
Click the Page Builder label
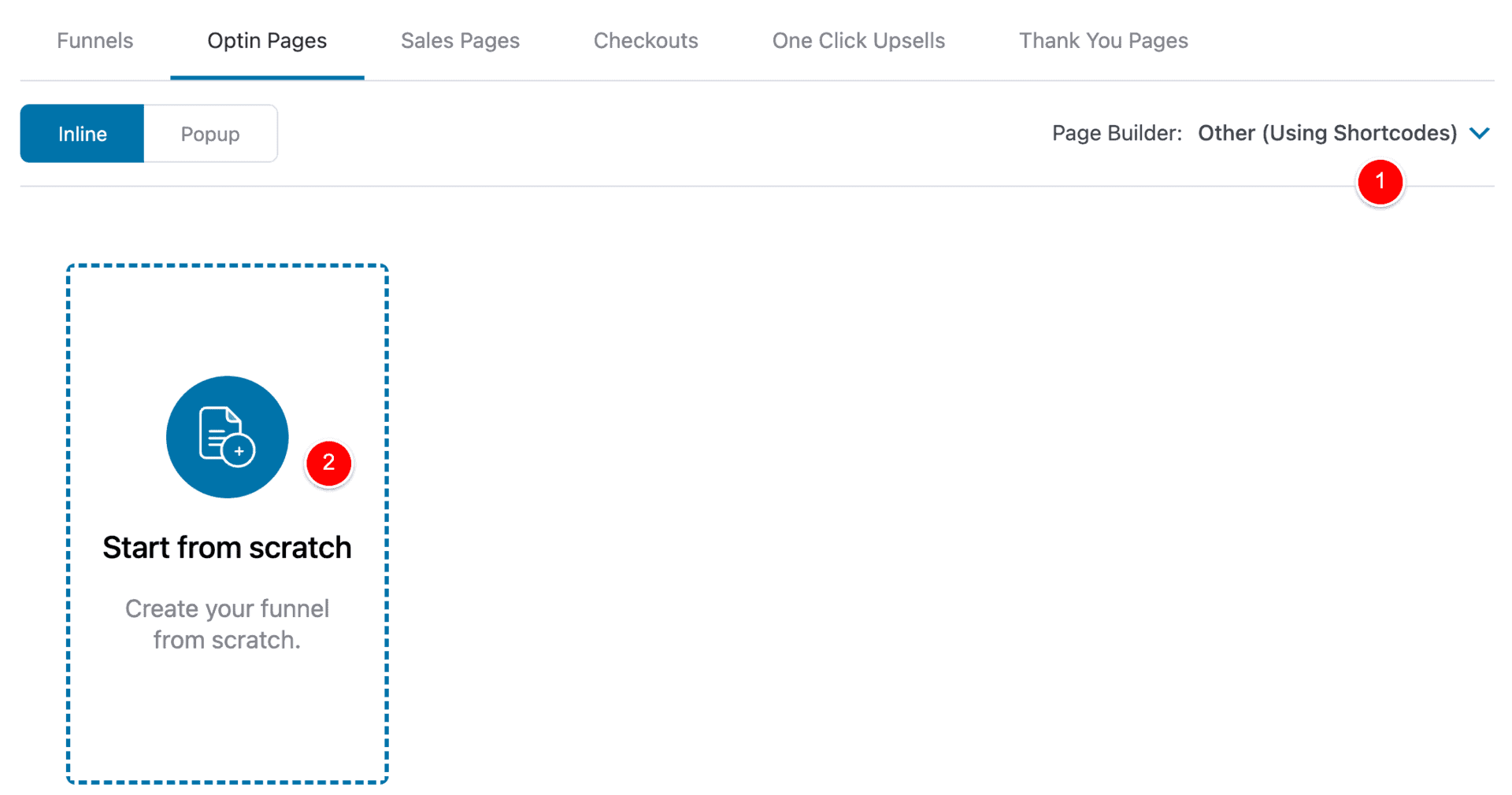point(1117,133)
